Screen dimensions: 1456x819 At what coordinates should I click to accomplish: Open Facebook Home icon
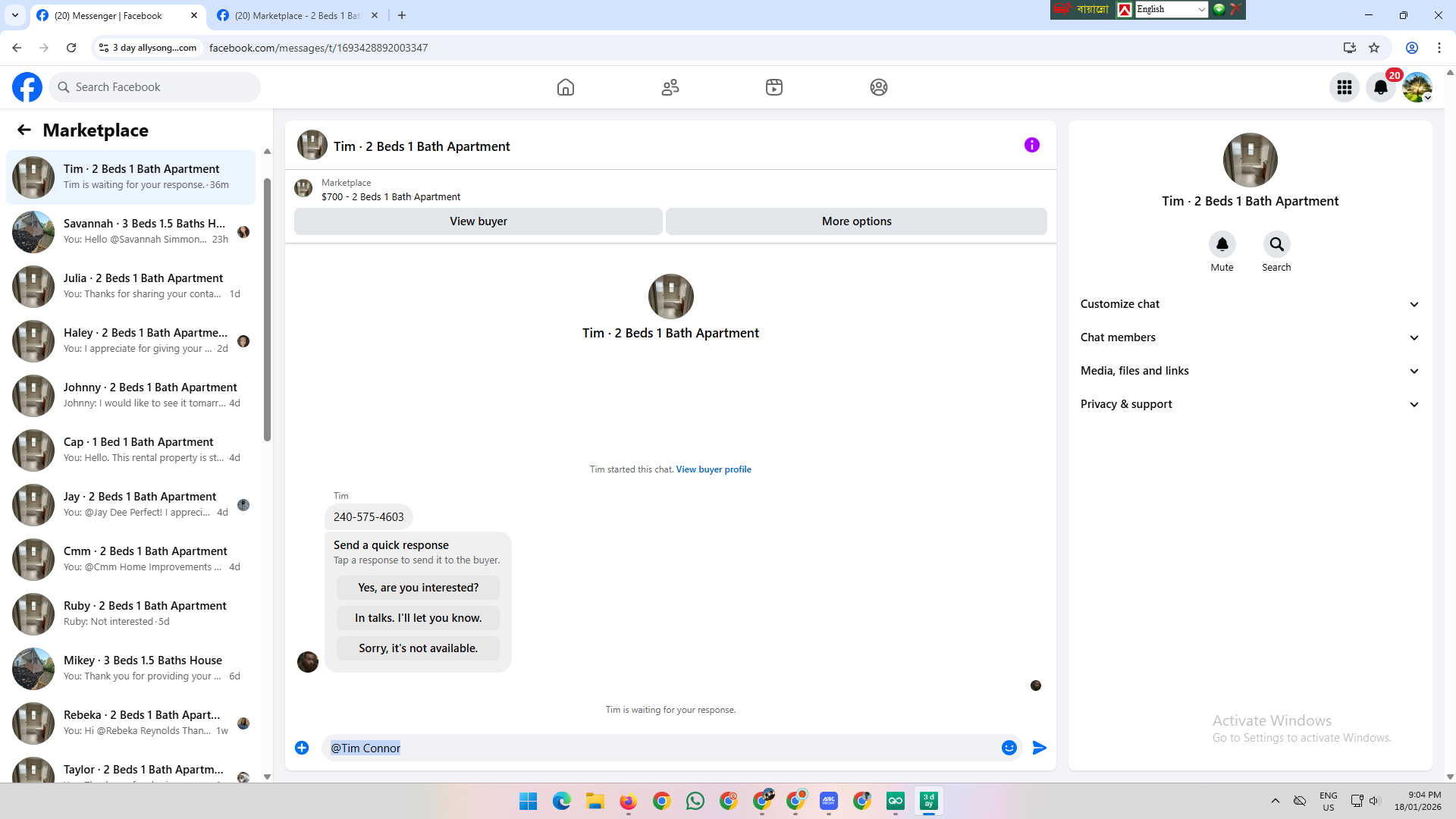565,87
